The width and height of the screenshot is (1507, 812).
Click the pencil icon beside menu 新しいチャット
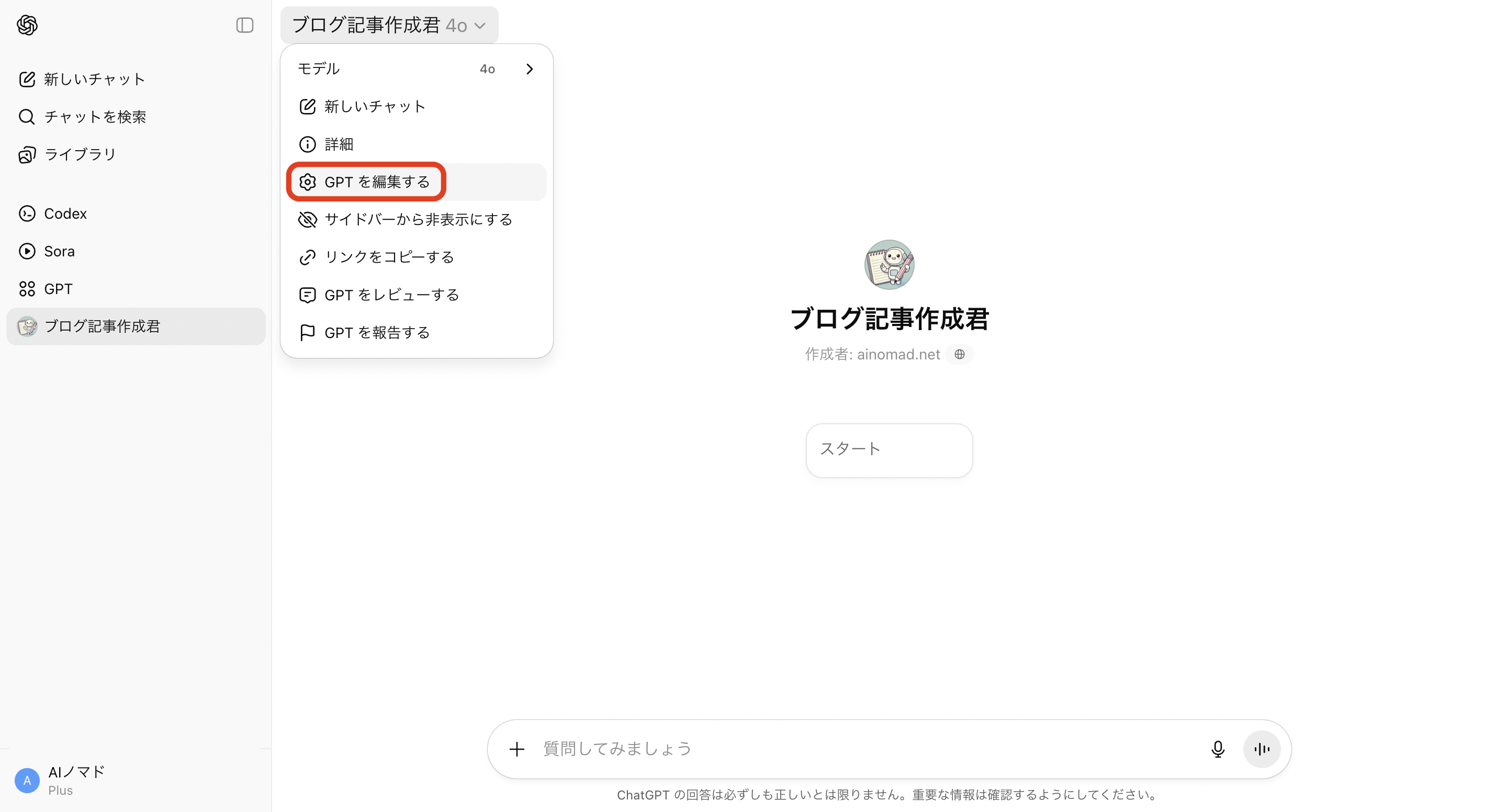[x=308, y=107]
